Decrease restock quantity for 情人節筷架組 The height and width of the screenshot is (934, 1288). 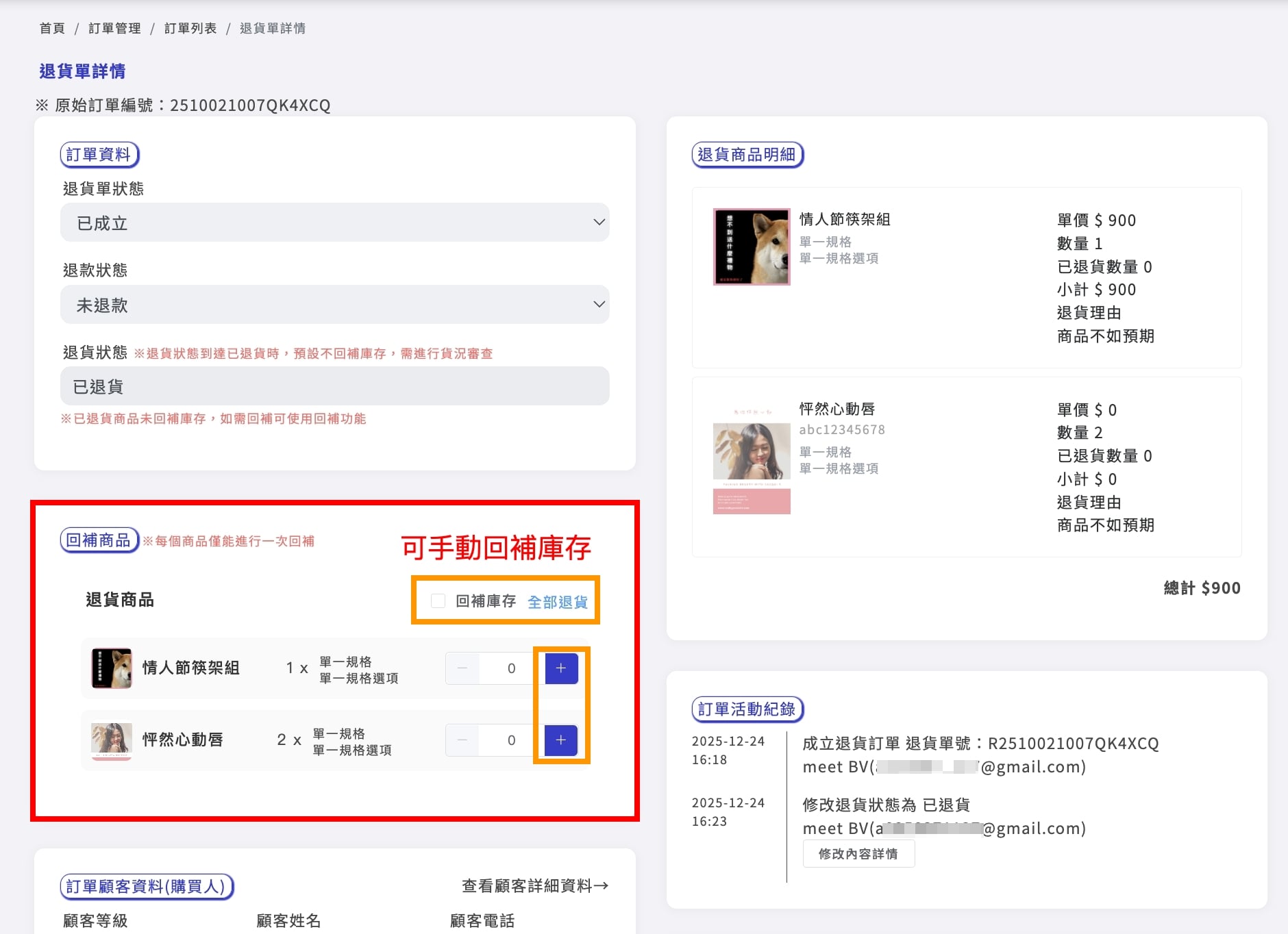click(462, 668)
